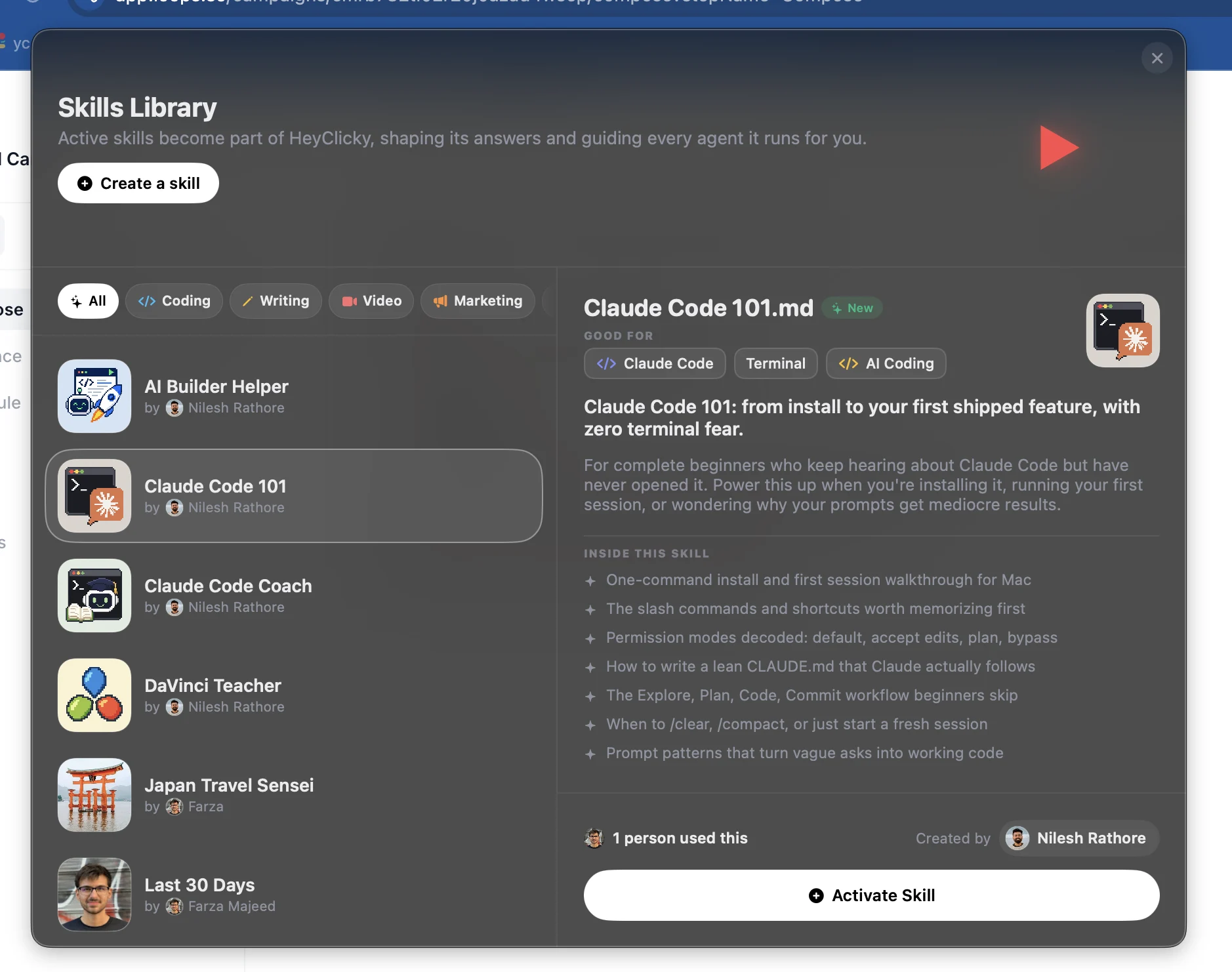Click the New badge next to title
Image resolution: width=1232 pixels, height=972 pixels.
(852, 308)
